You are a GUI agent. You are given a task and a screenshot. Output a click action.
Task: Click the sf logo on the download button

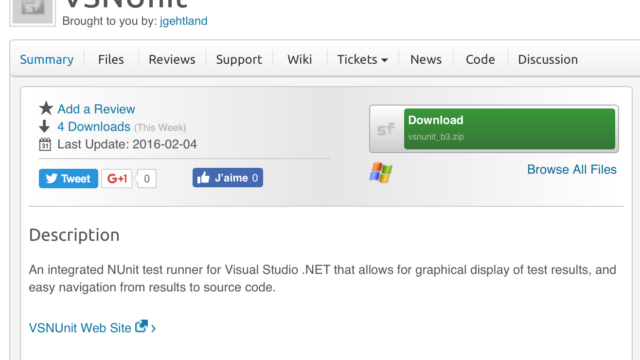pos(386,129)
